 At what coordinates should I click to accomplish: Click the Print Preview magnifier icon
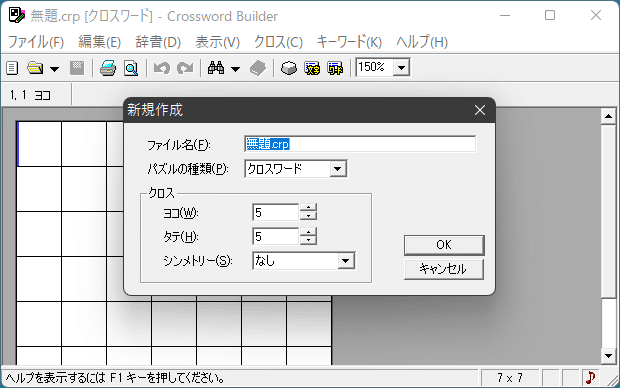(x=131, y=68)
